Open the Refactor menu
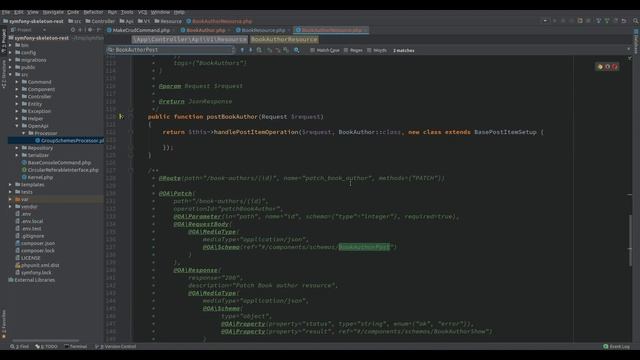The width and height of the screenshot is (640, 360). click(x=93, y=12)
